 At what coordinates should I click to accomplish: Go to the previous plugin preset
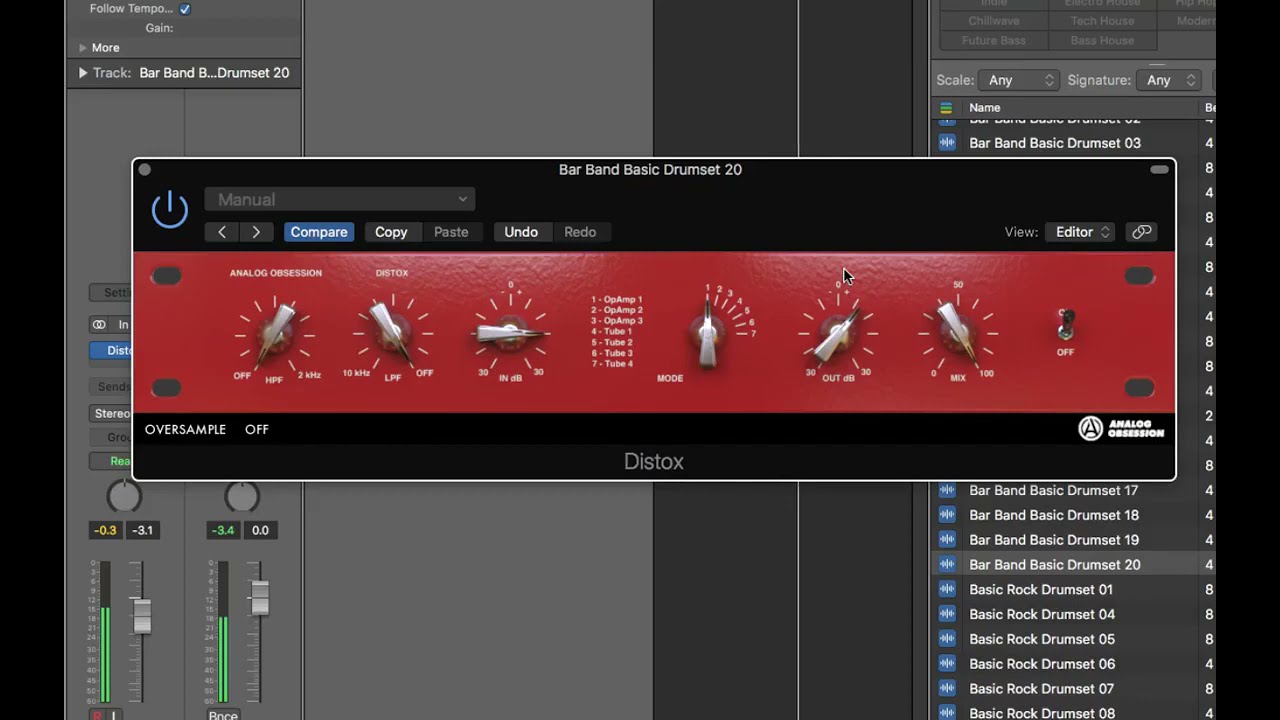(222, 232)
